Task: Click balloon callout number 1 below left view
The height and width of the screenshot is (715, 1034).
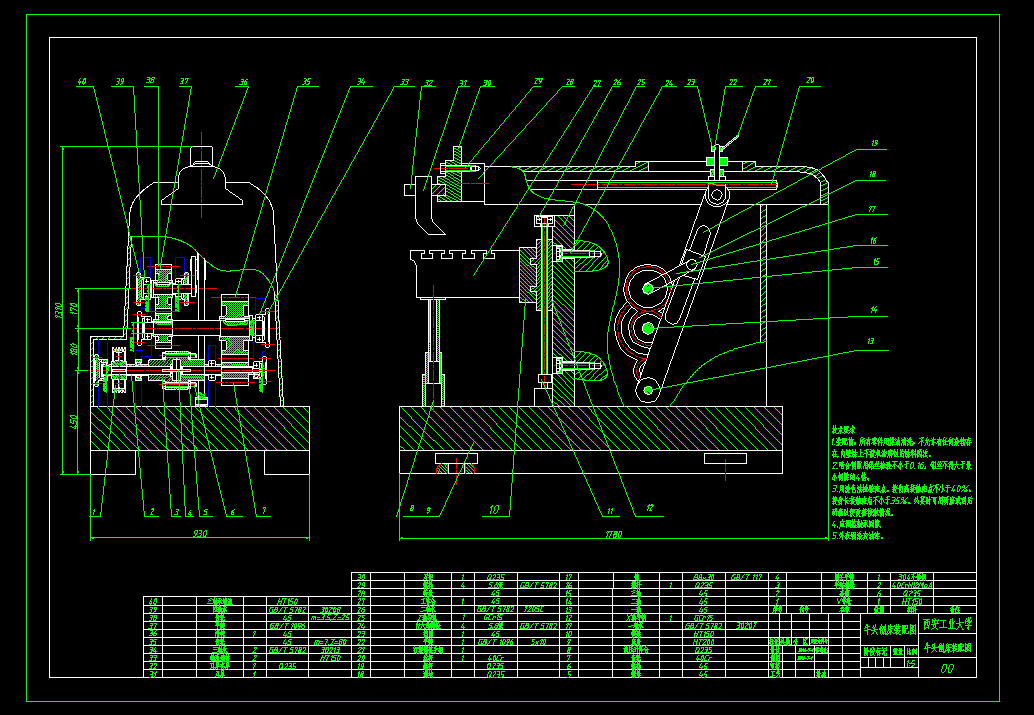Action: pyautogui.click(x=94, y=511)
